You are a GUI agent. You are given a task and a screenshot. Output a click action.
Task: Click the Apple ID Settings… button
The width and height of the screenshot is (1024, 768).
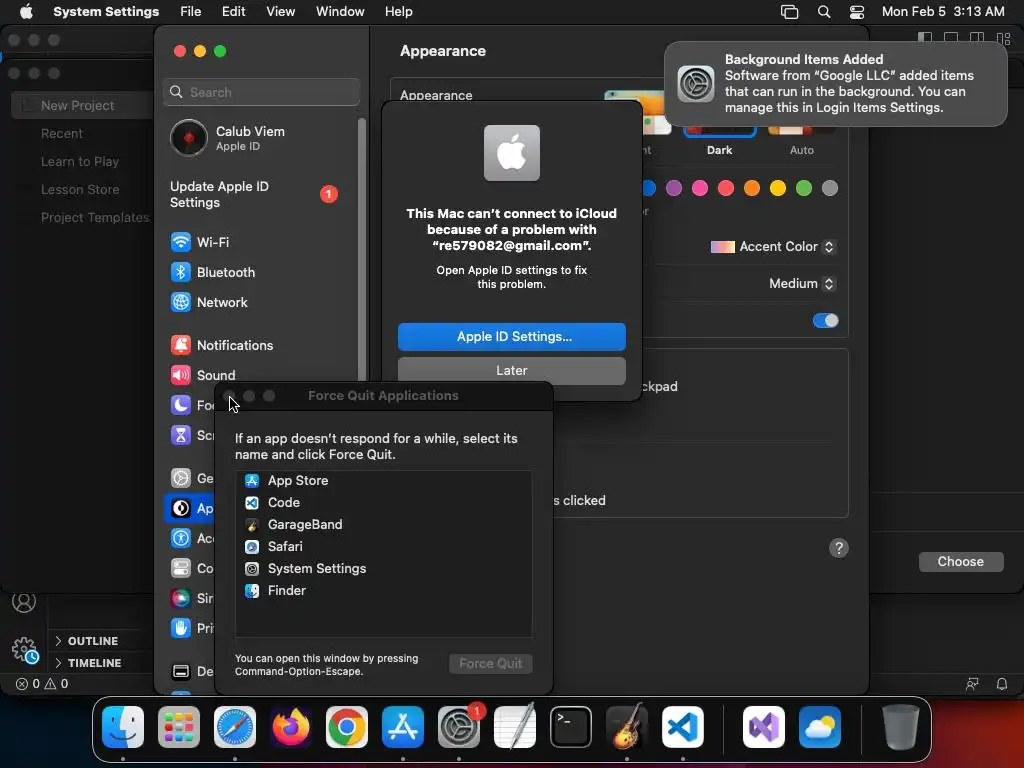(x=511, y=337)
